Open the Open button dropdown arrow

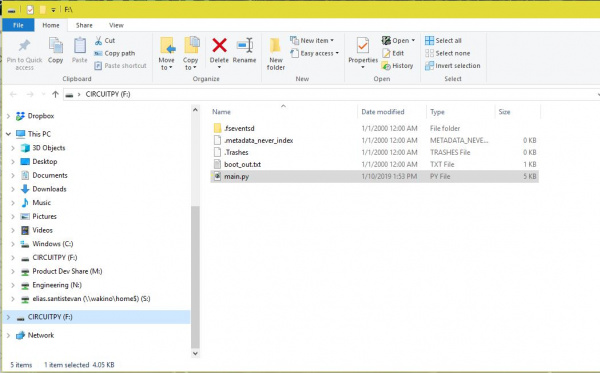tap(413, 41)
